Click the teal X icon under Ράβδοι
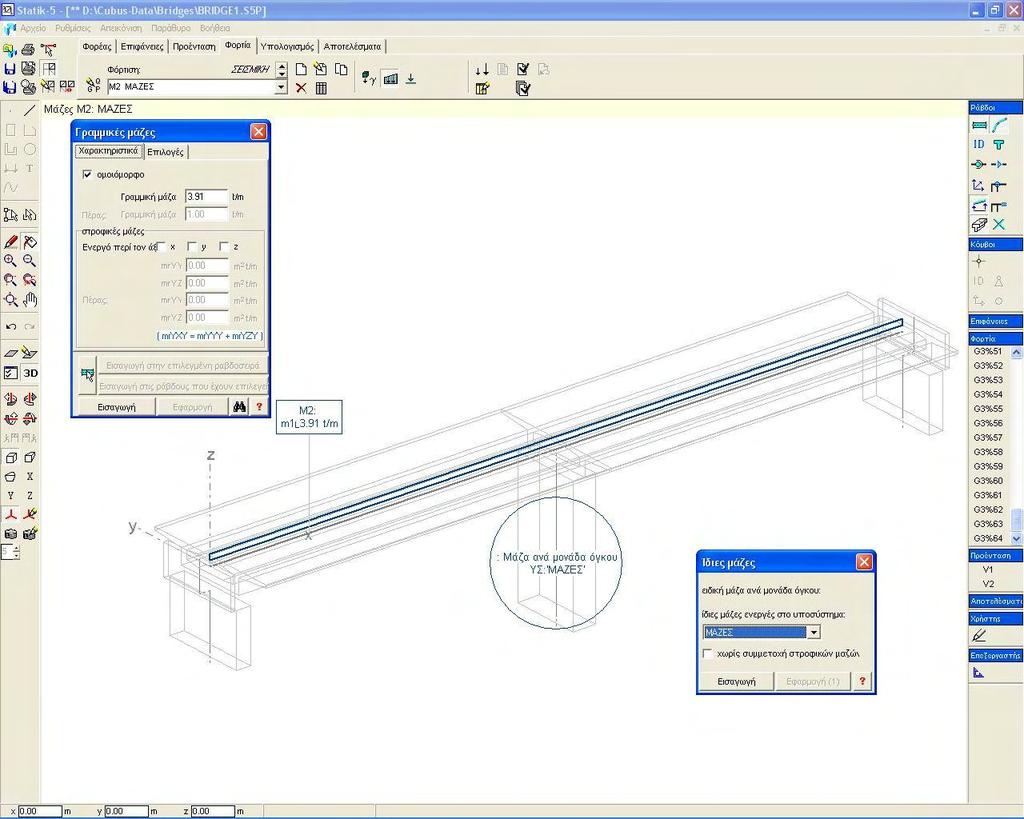Screen dimensions: 1024x819 tap(999, 225)
